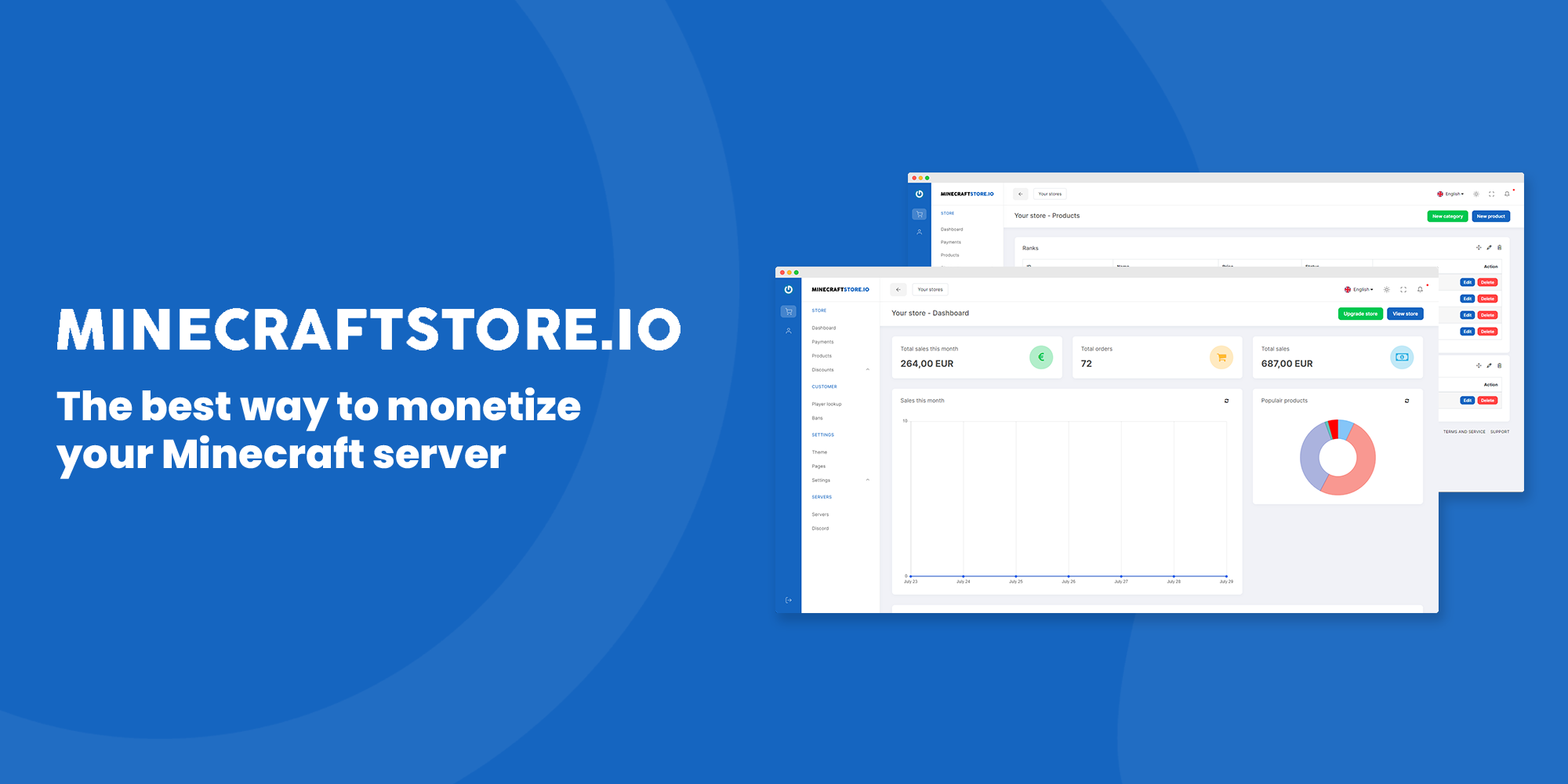Screen dimensions: 1568x784
Task: Expand the Discounts chevron in the Dashboard sidebar
Action: 867,369
